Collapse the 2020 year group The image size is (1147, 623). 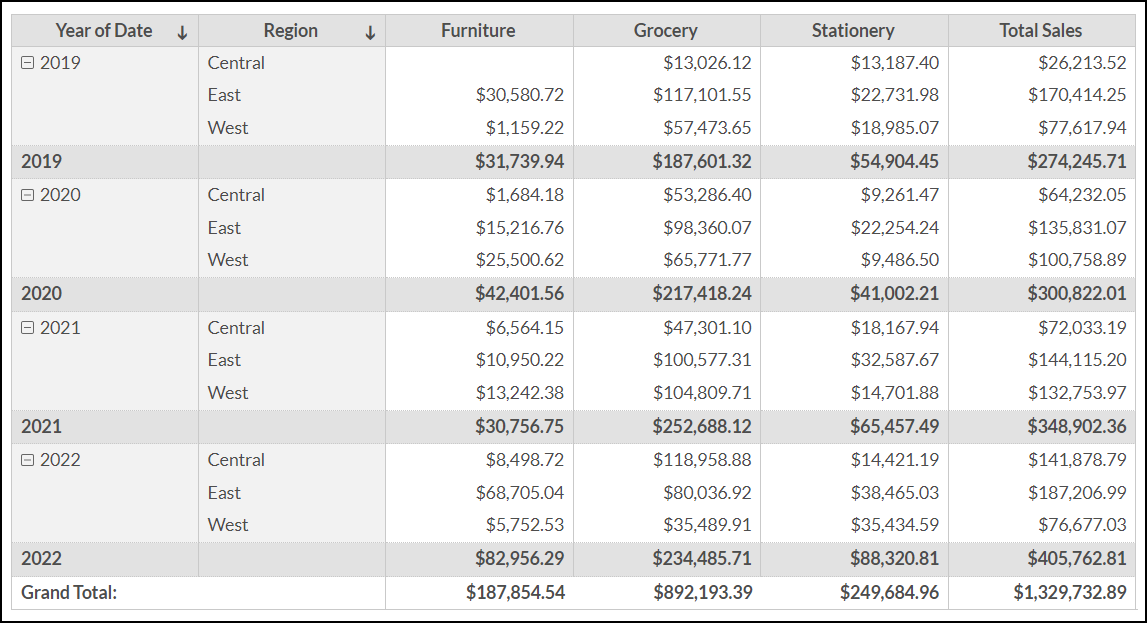coord(28,195)
